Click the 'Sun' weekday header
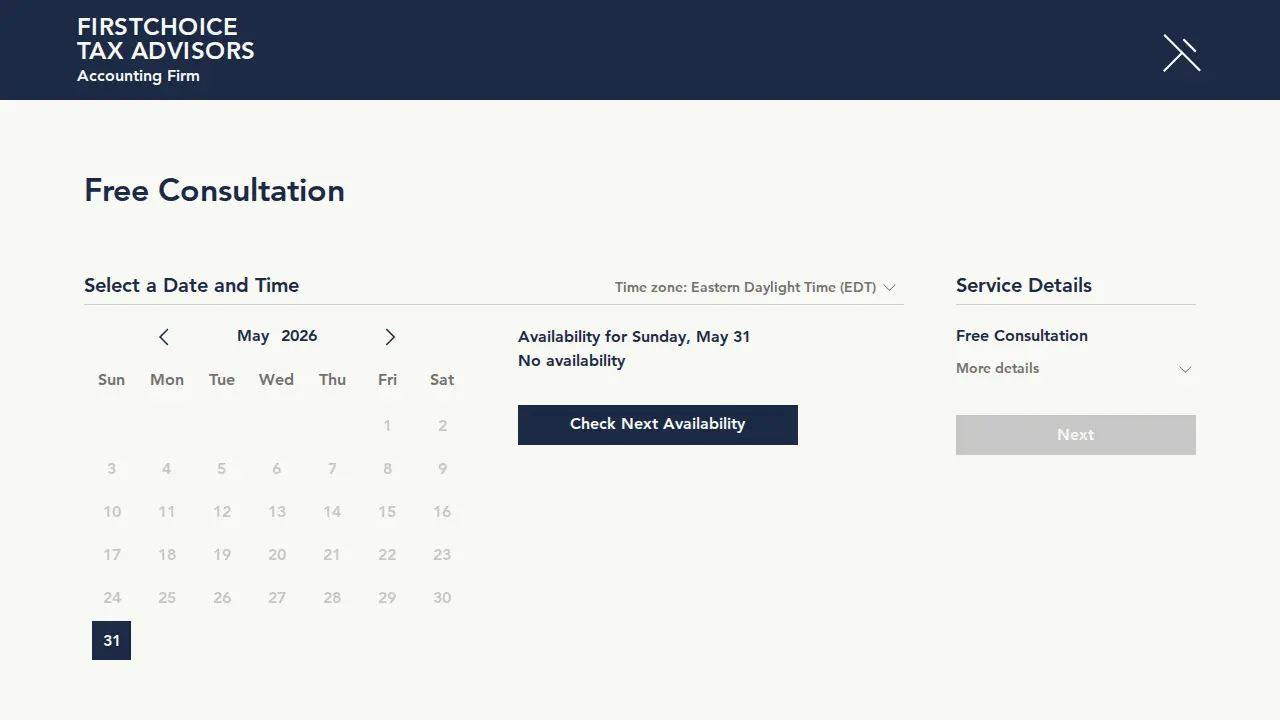The height and width of the screenshot is (720, 1280). coord(112,380)
